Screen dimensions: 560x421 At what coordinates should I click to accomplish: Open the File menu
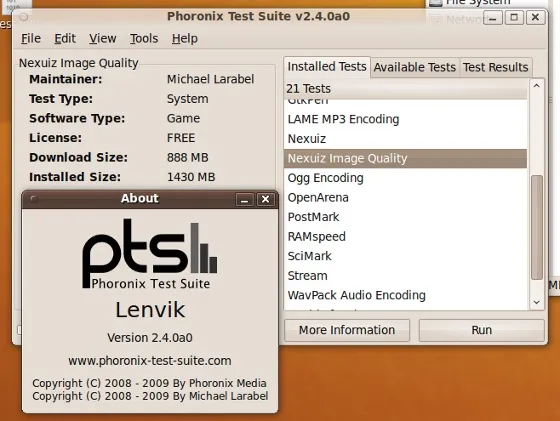point(31,38)
